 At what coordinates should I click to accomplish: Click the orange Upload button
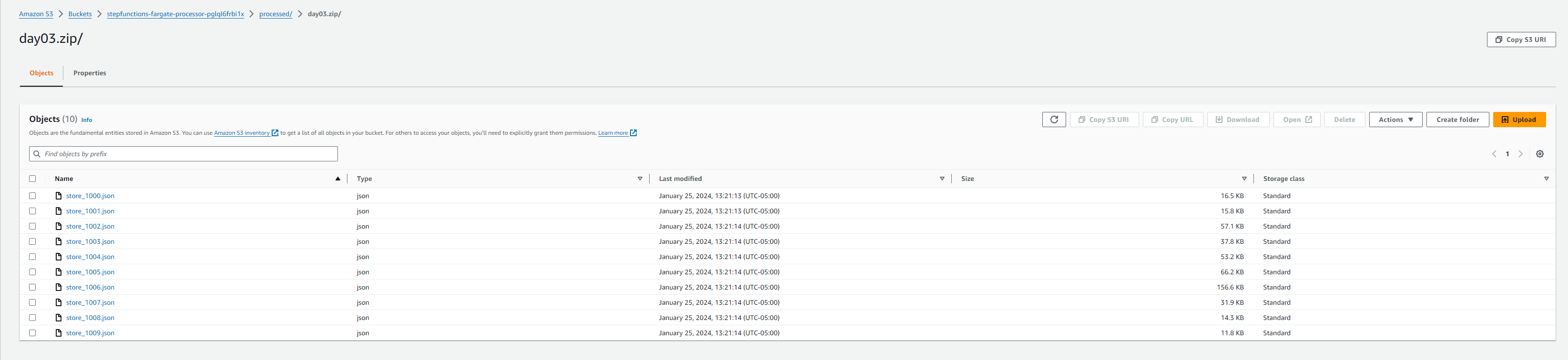click(1519, 120)
